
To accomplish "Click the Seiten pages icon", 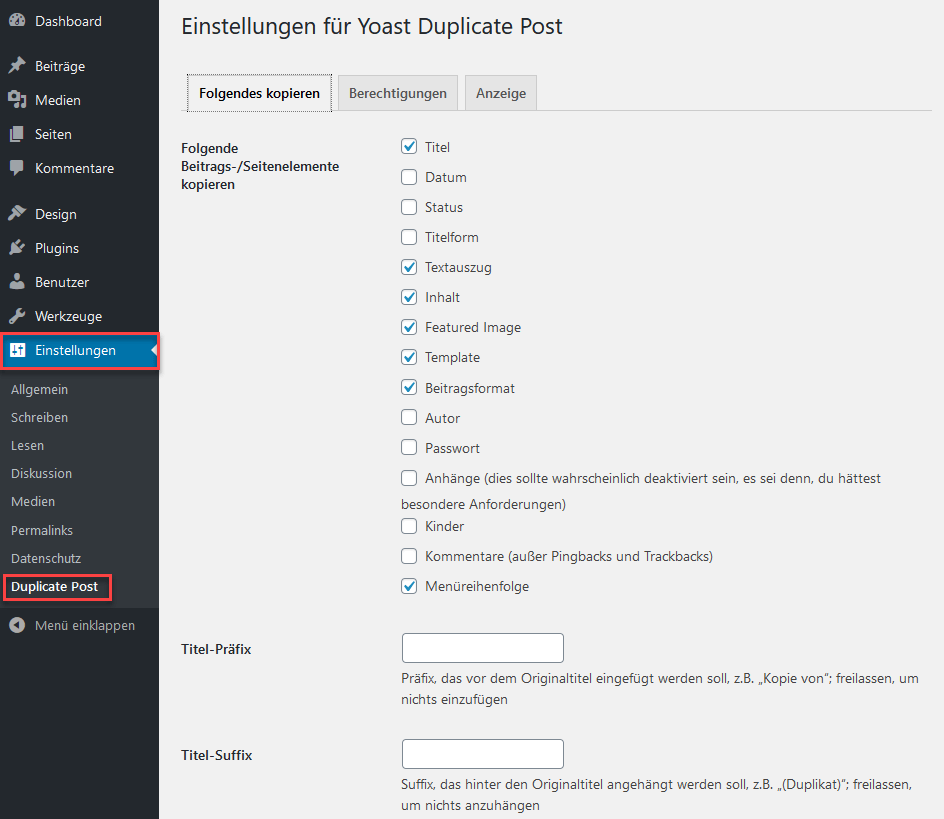I will click(x=17, y=134).
